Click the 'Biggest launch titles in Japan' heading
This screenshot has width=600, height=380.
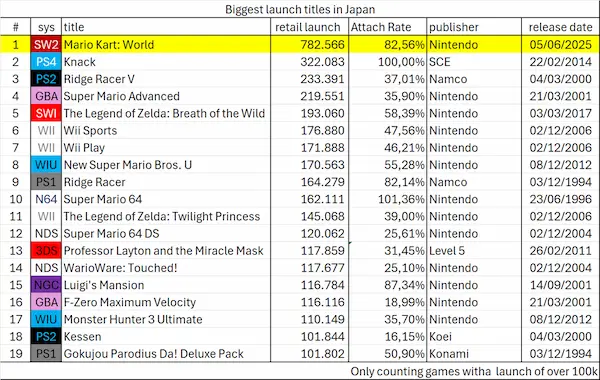click(300, 9)
